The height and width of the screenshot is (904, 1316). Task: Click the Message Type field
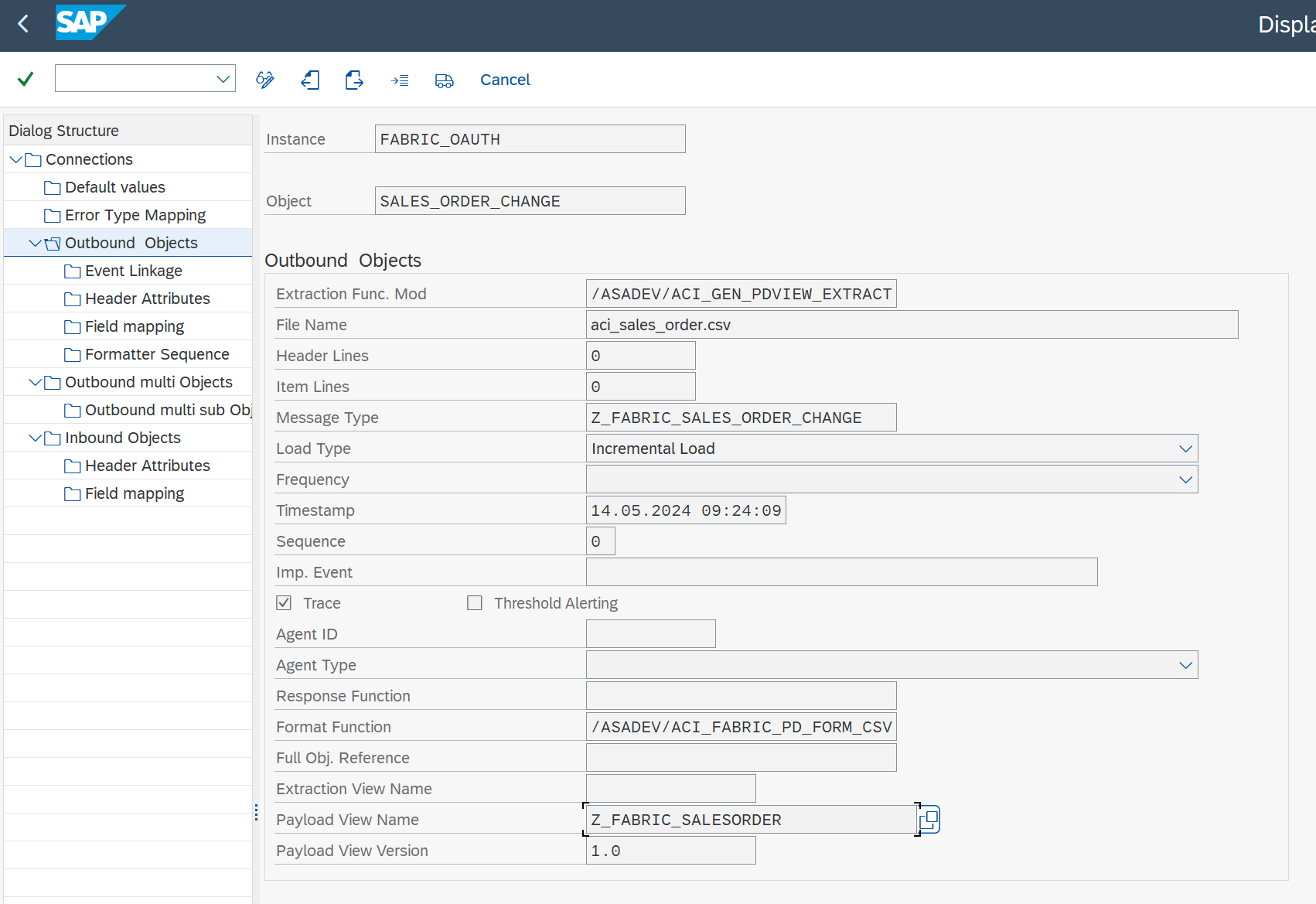click(x=742, y=418)
